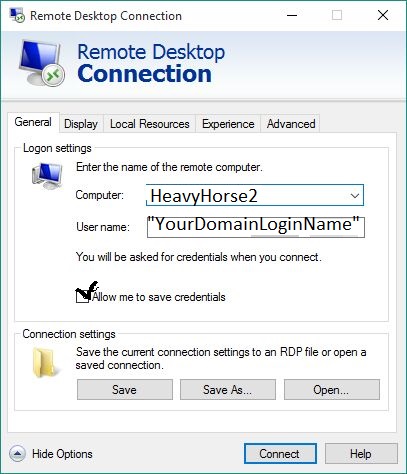Click the large Remote Desktop Connection banner icon

[x=42, y=63]
